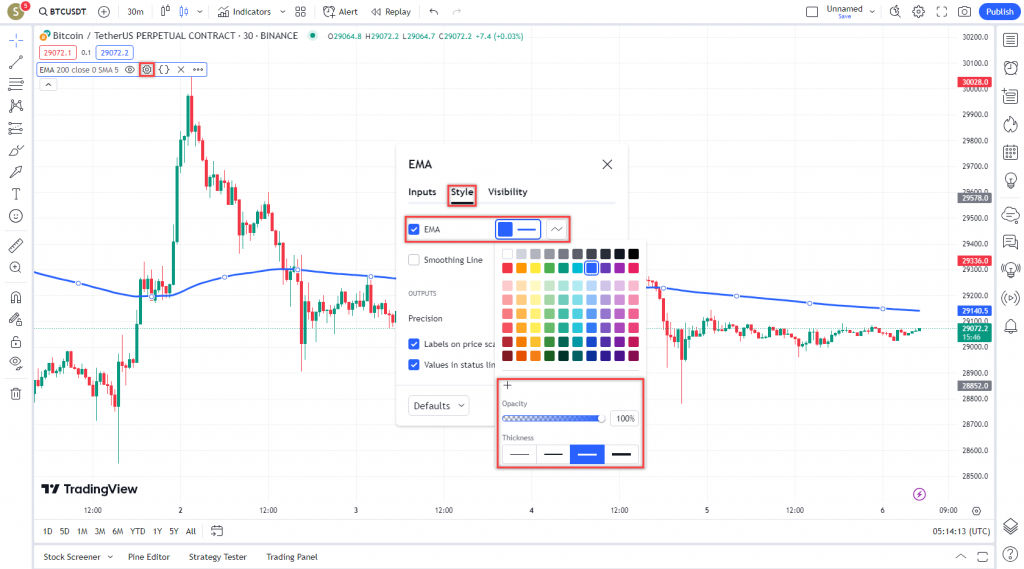The height and width of the screenshot is (569, 1024).
Task: Open the ideas lightbulb panel
Action: pos(1010,180)
